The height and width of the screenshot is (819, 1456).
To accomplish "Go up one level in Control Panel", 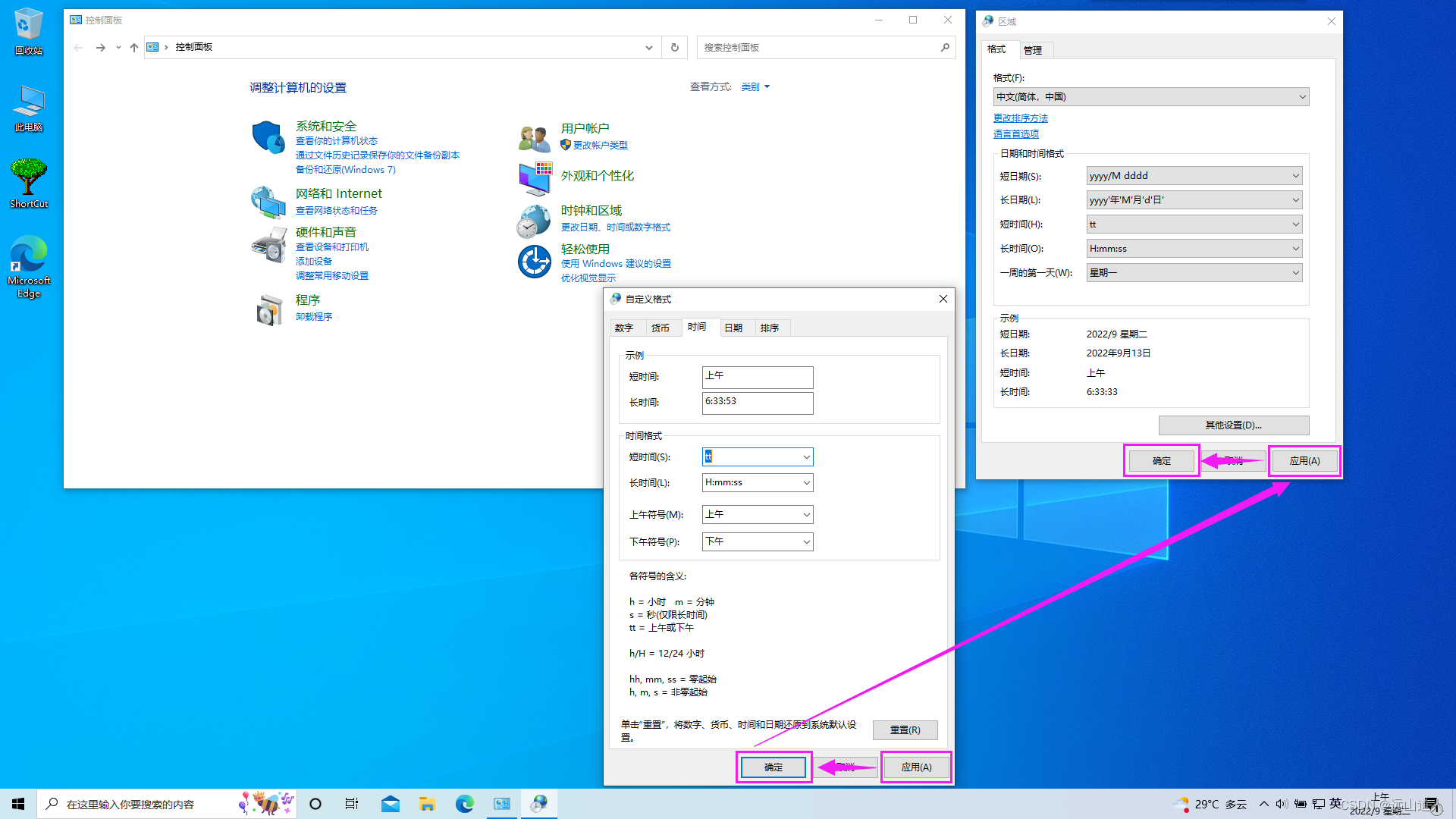I will pos(134,47).
